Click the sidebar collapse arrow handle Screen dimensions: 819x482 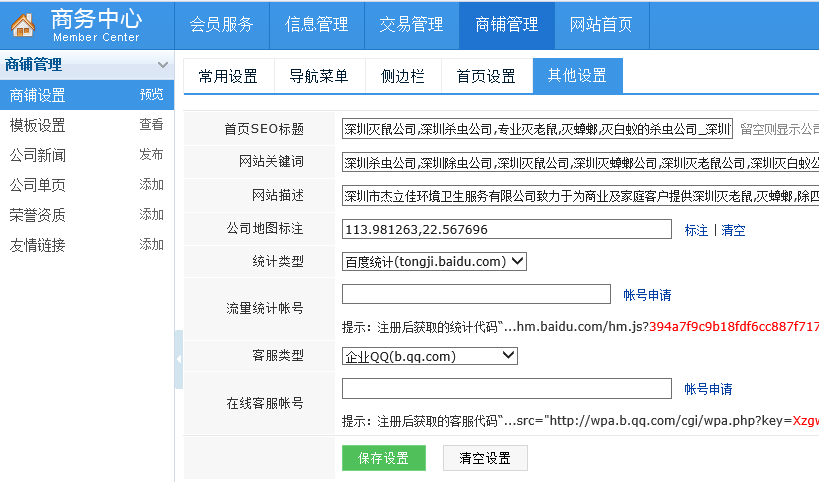(x=178, y=359)
